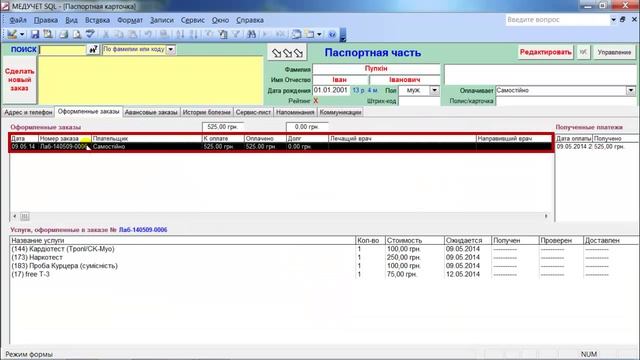Image resolution: width=640 pixels, height=360 pixels.
Task: Click the three-arrows button beside Паспортная часть
Action: coord(287,53)
